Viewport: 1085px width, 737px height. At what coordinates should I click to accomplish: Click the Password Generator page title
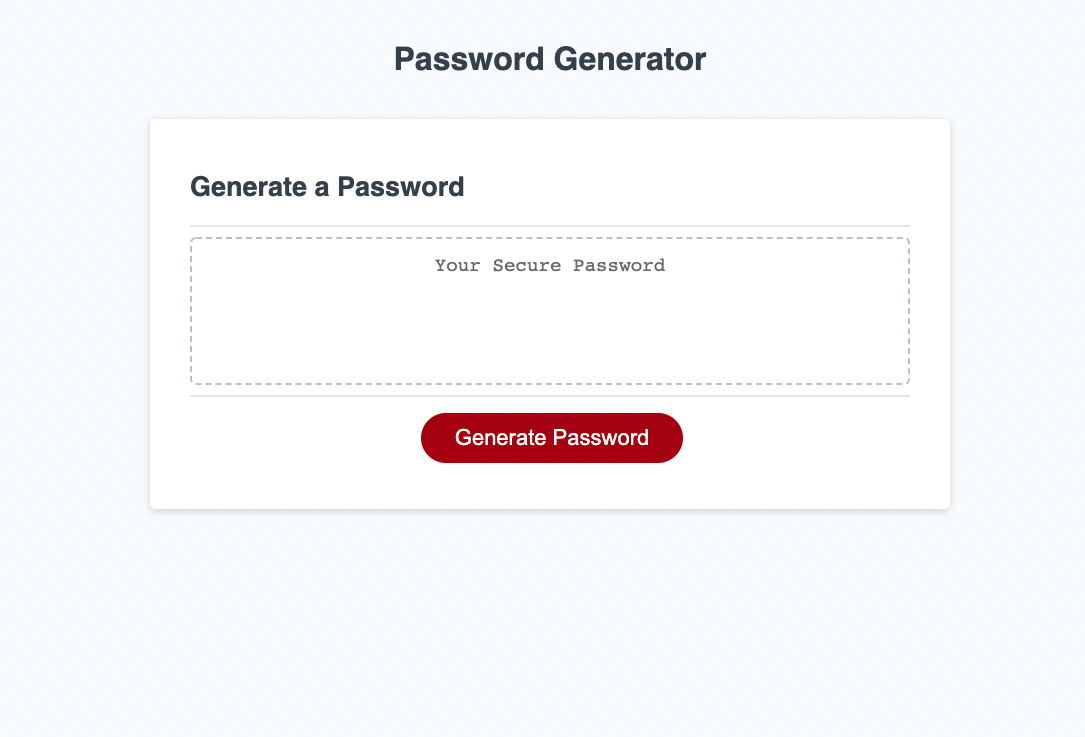tap(549, 59)
